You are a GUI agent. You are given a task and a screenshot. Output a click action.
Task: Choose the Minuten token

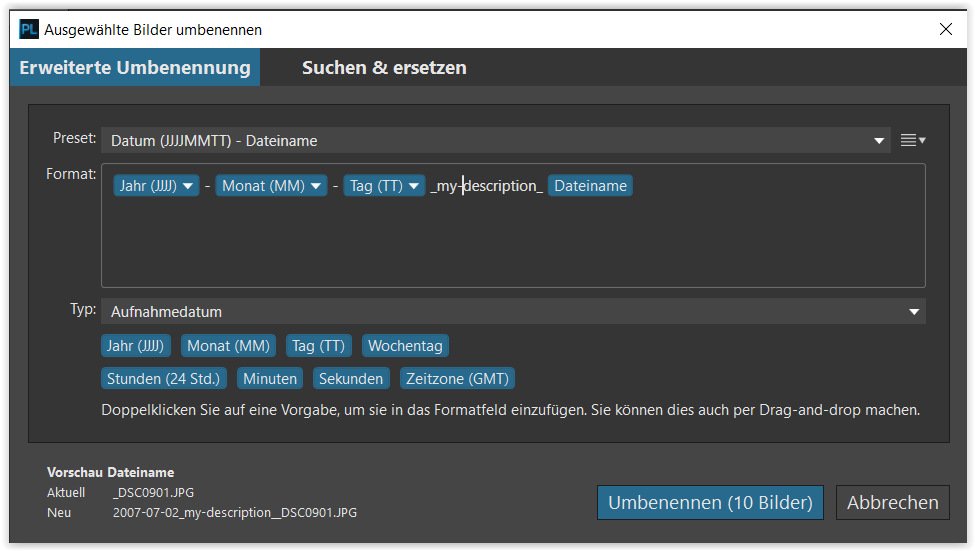[x=270, y=379]
